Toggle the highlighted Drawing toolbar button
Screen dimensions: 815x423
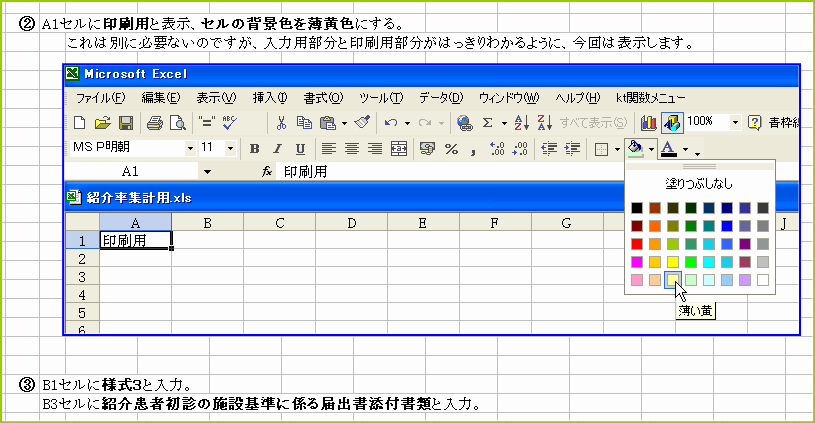(x=672, y=123)
